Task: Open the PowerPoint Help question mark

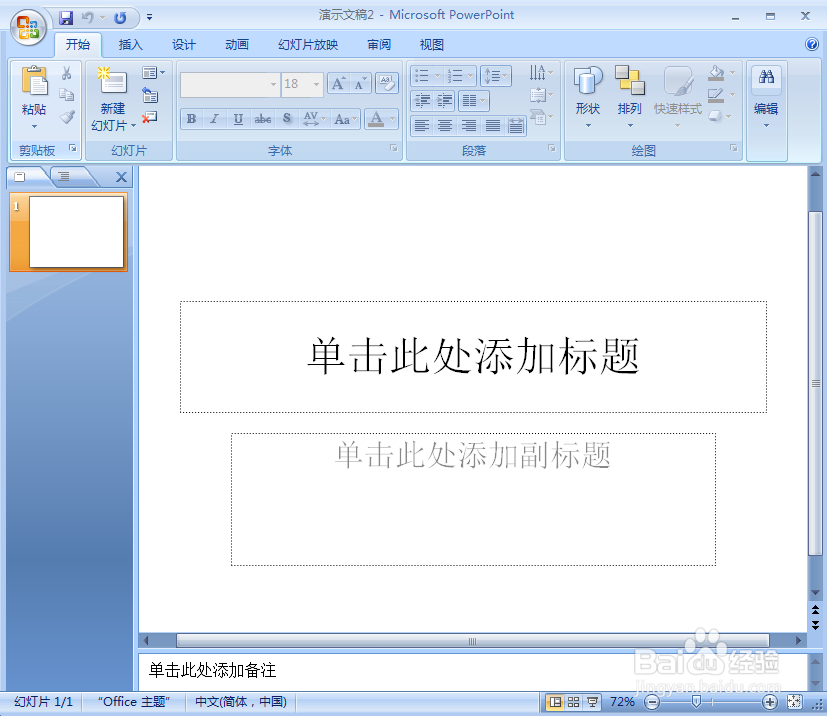Action: pos(812,44)
